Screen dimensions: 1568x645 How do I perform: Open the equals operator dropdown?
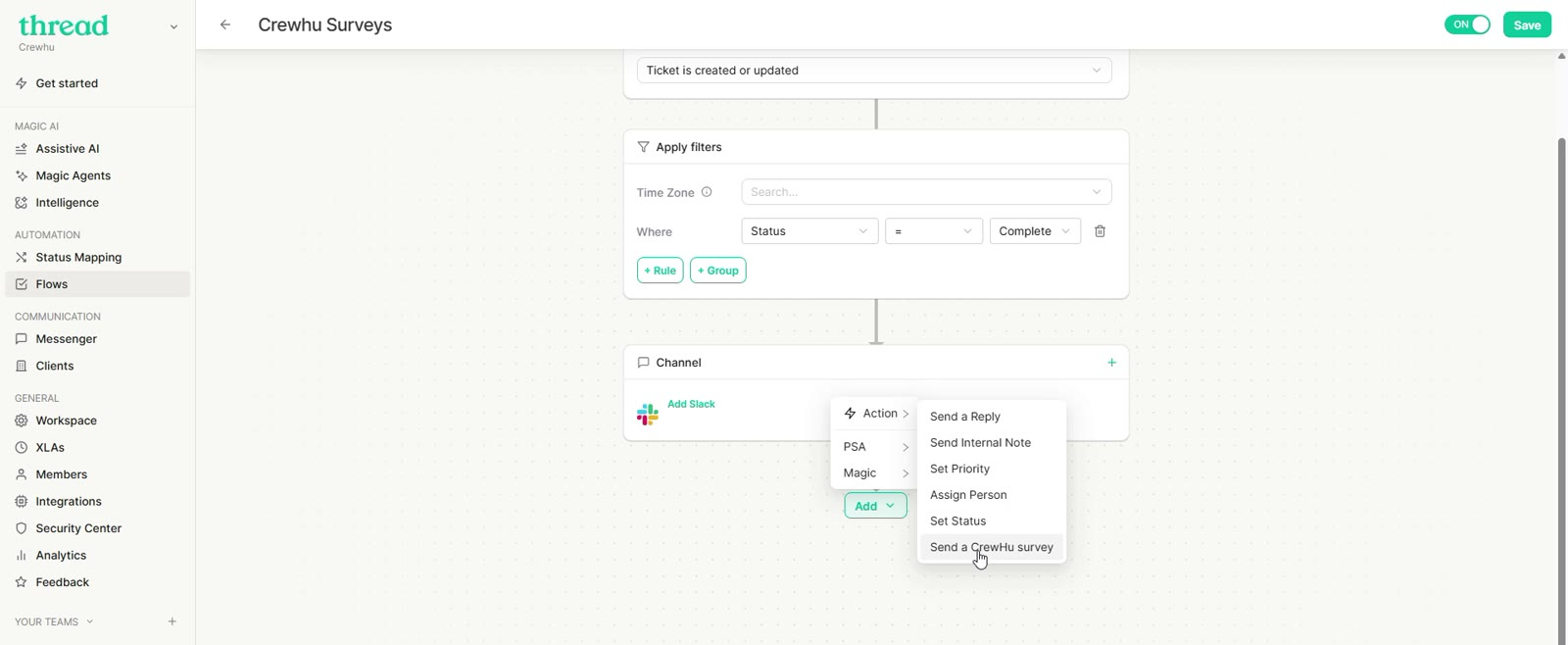(x=934, y=231)
